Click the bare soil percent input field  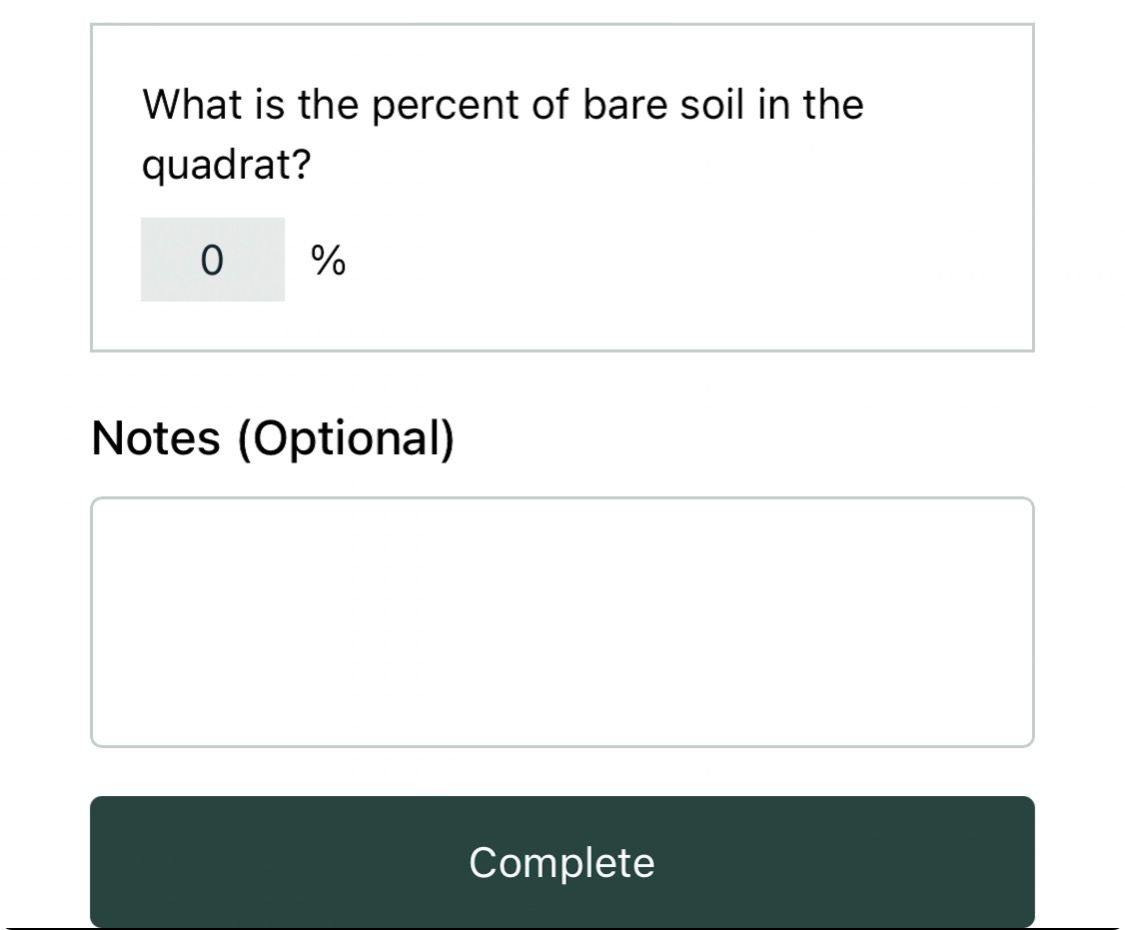[212, 260]
